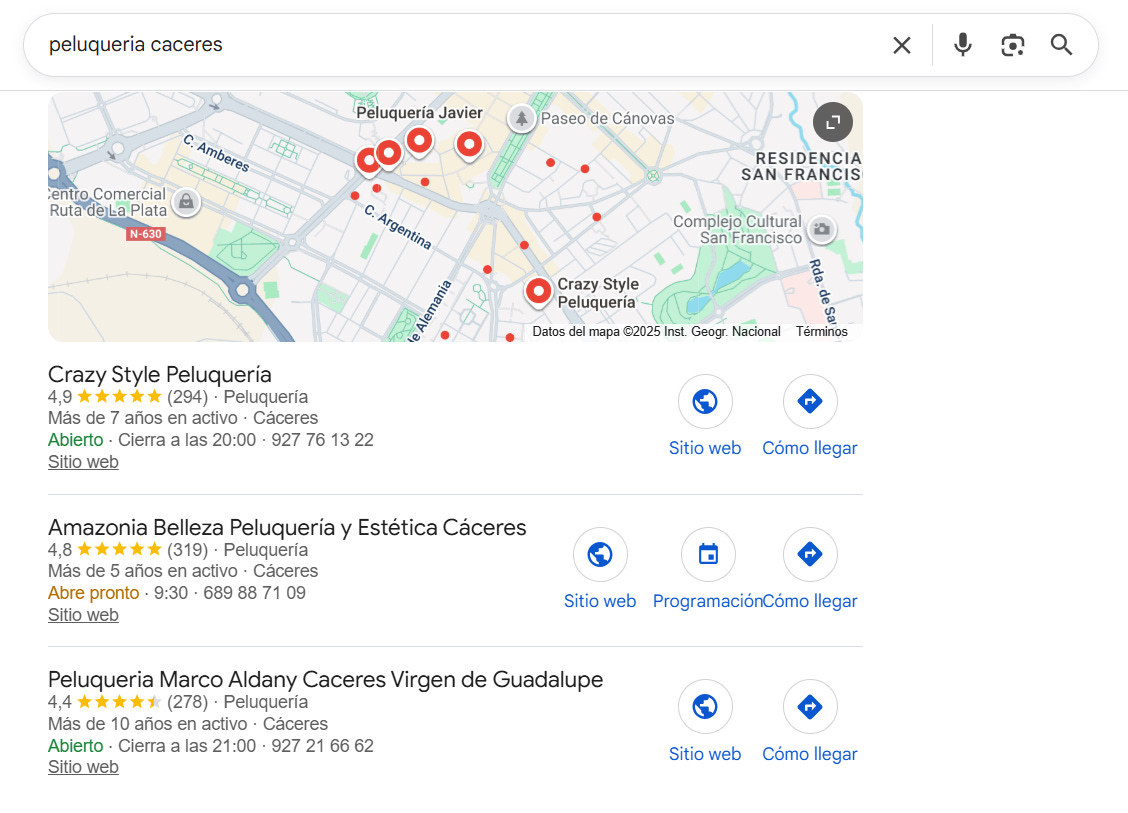
Task: Open the Sitio web globe icon for Marco Aldany
Action: [705, 707]
